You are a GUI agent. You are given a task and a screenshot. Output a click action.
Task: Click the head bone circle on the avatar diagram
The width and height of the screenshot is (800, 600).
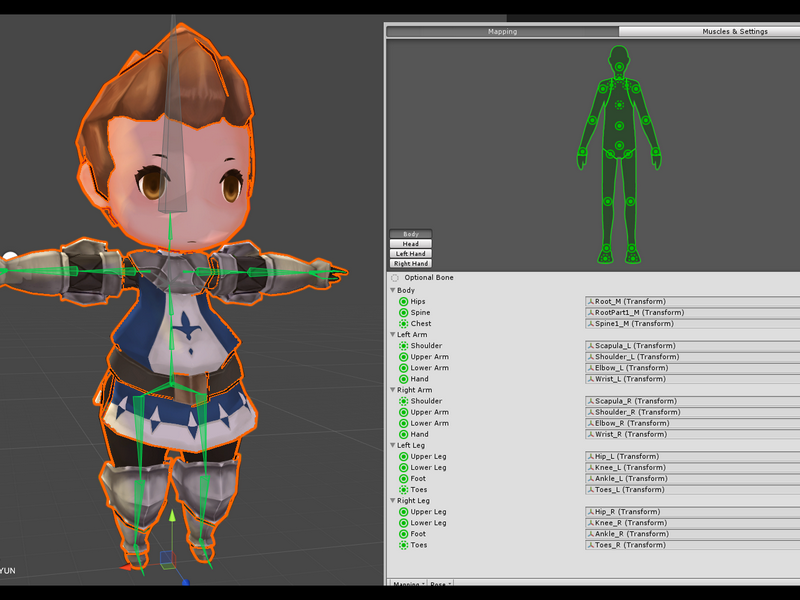(619, 67)
